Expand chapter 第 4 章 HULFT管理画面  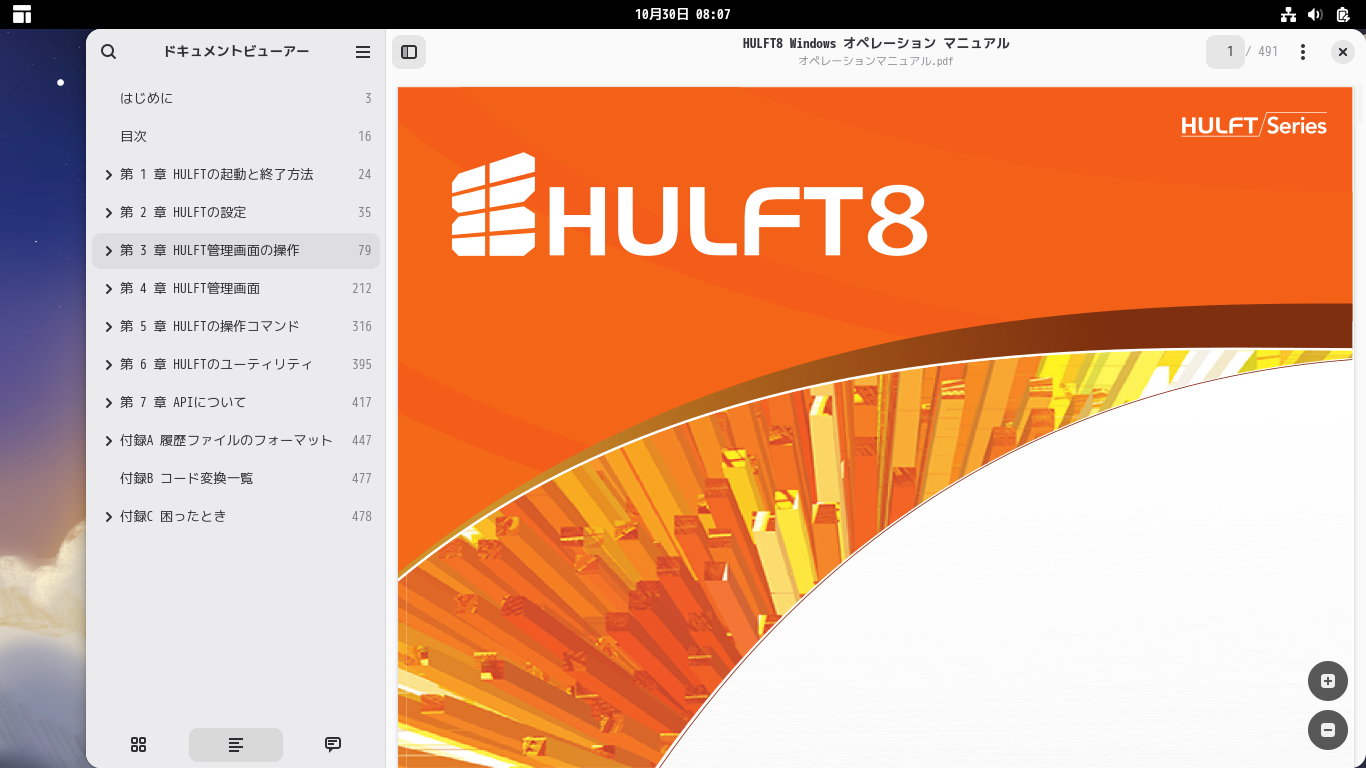[x=108, y=289]
